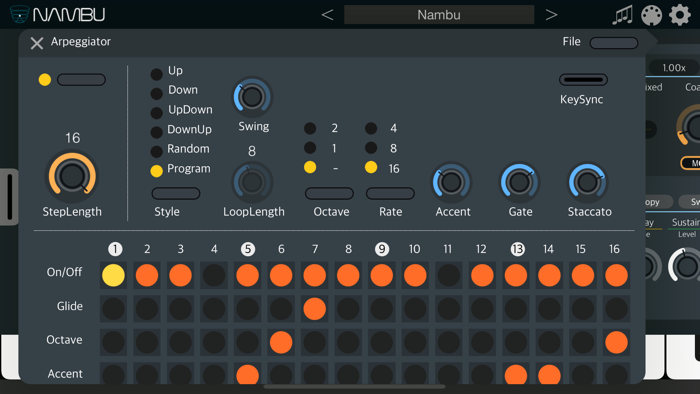Disable Octave on step 16
Image resolution: width=700 pixels, height=394 pixels.
pos(617,342)
